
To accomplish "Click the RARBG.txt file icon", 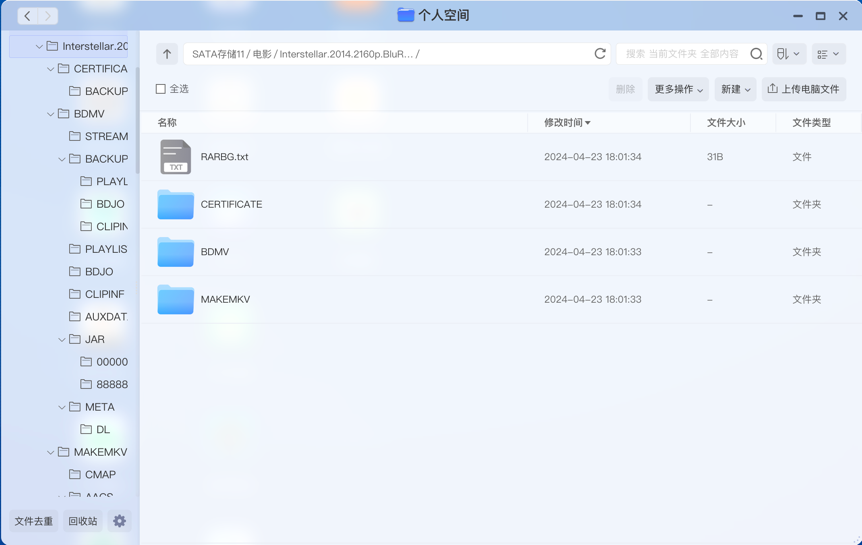I will point(175,157).
